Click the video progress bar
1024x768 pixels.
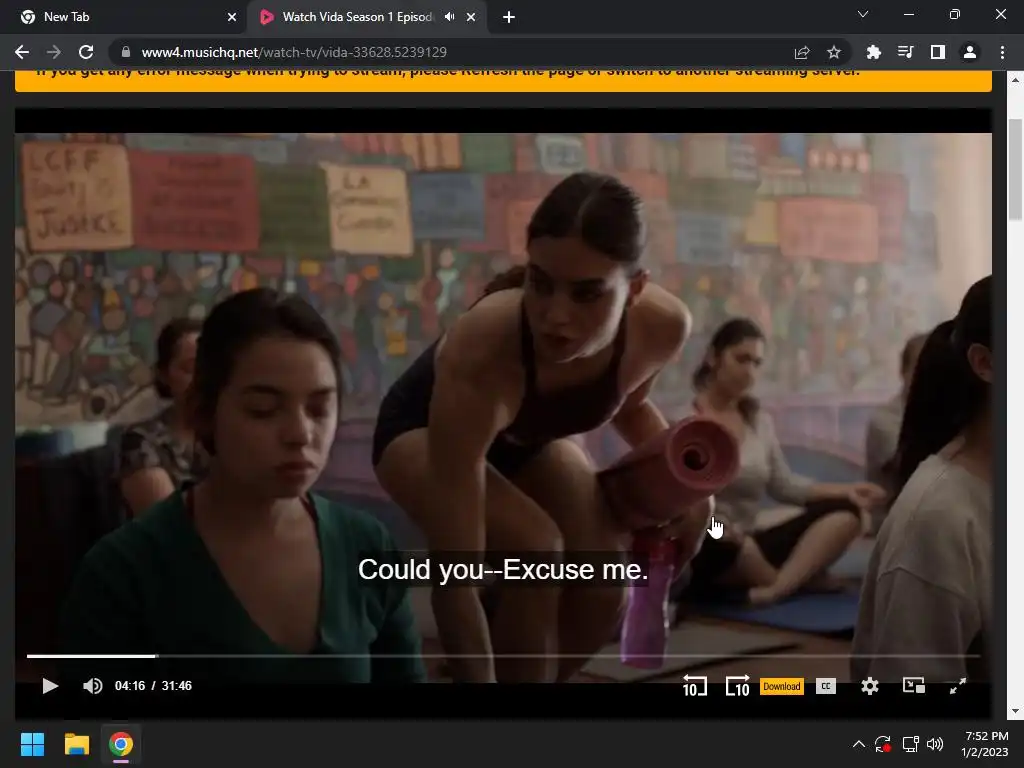pyautogui.click(x=503, y=656)
